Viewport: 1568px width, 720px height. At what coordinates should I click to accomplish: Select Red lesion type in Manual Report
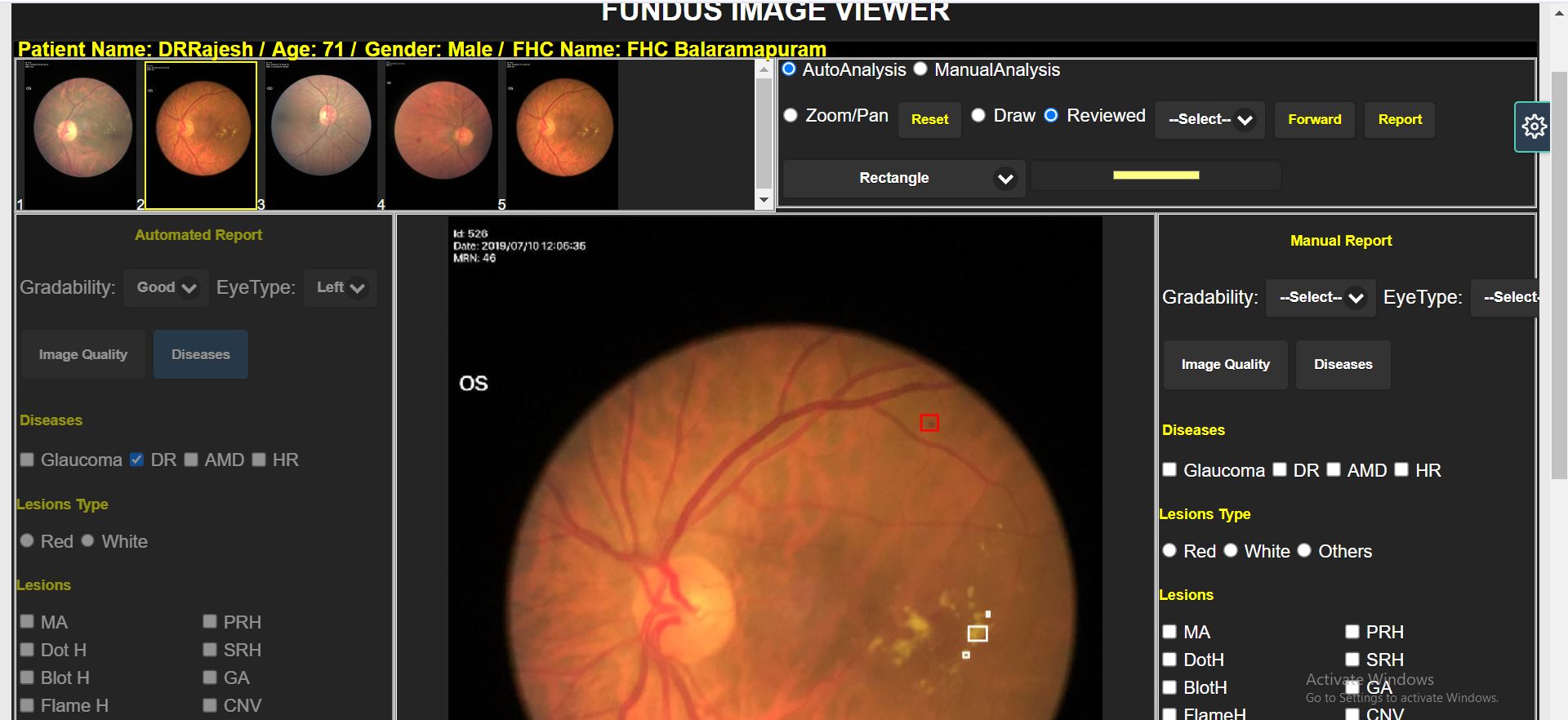click(x=1169, y=550)
